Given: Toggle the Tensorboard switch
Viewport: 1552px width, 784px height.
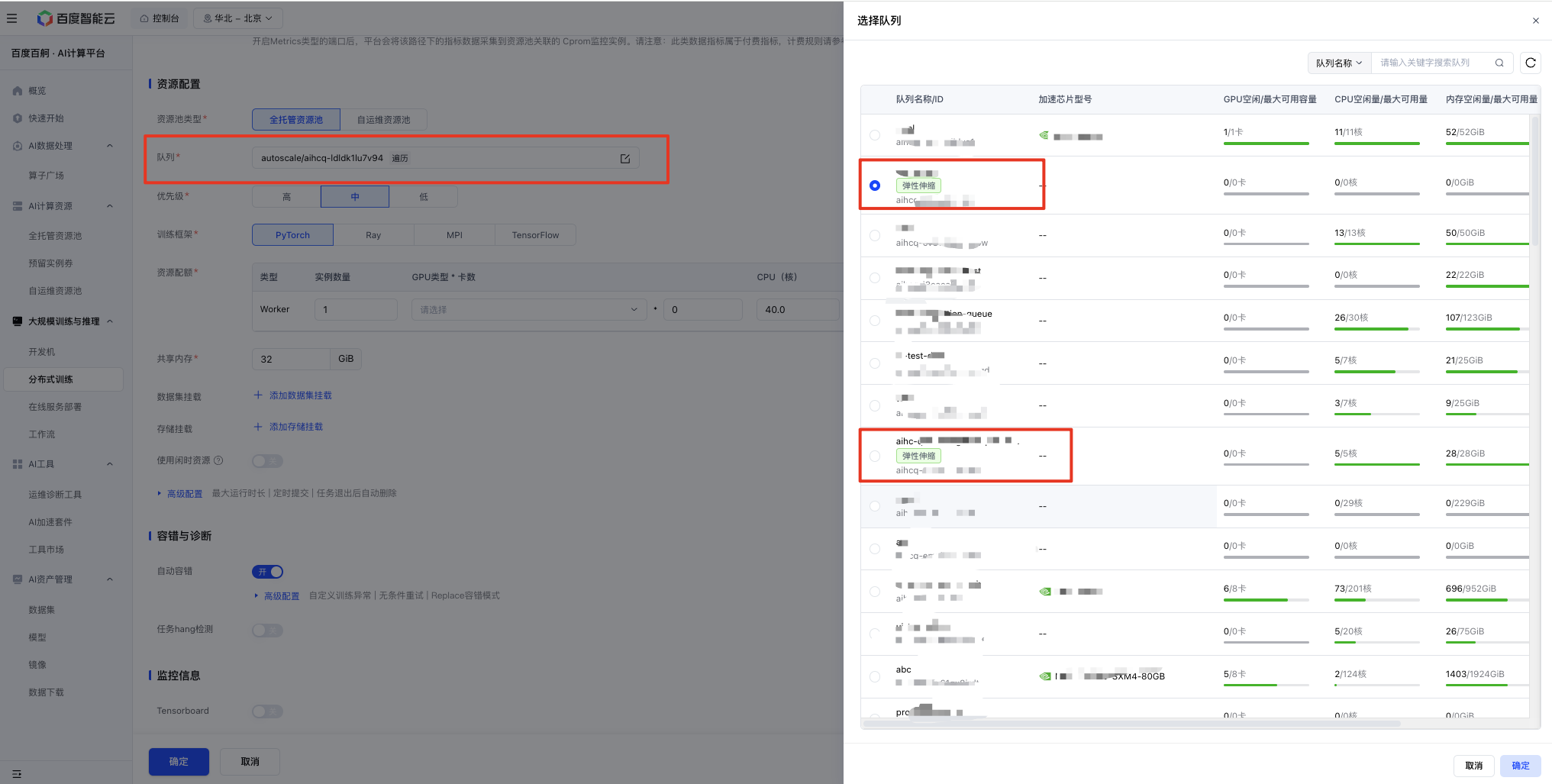Looking at the screenshot, I should coord(268,711).
